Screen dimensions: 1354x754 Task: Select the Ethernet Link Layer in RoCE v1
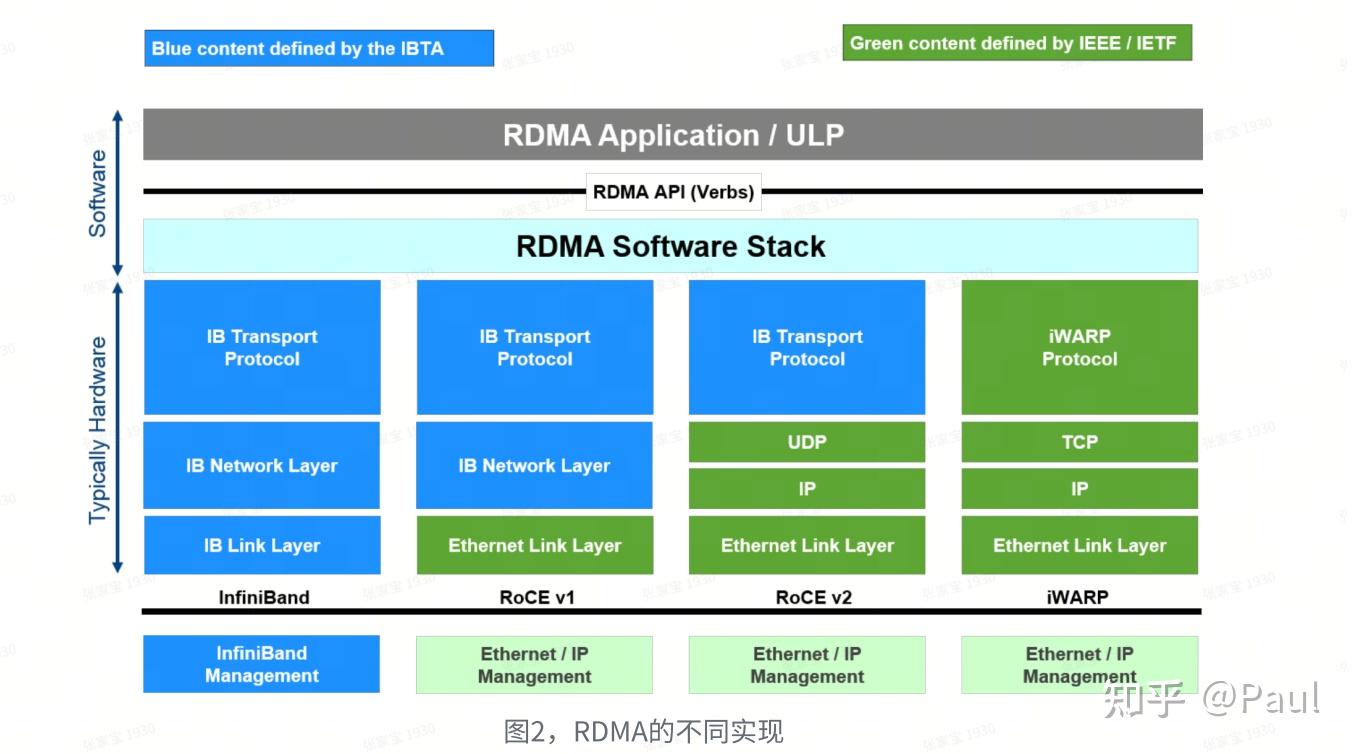click(x=534, y=545)
